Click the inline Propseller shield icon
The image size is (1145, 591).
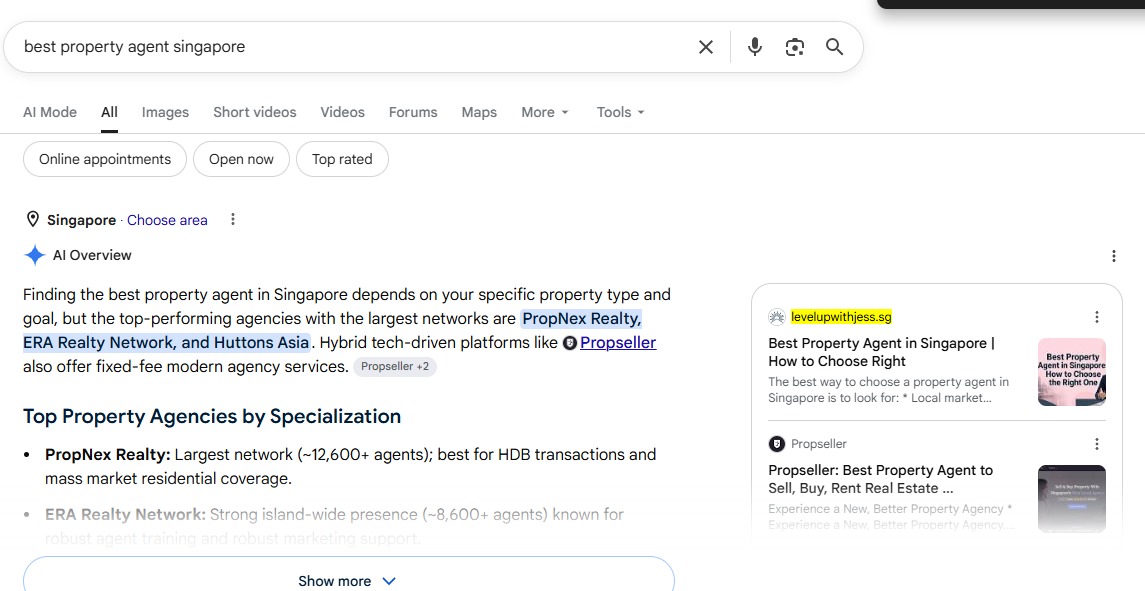click(x=570, y=343)
